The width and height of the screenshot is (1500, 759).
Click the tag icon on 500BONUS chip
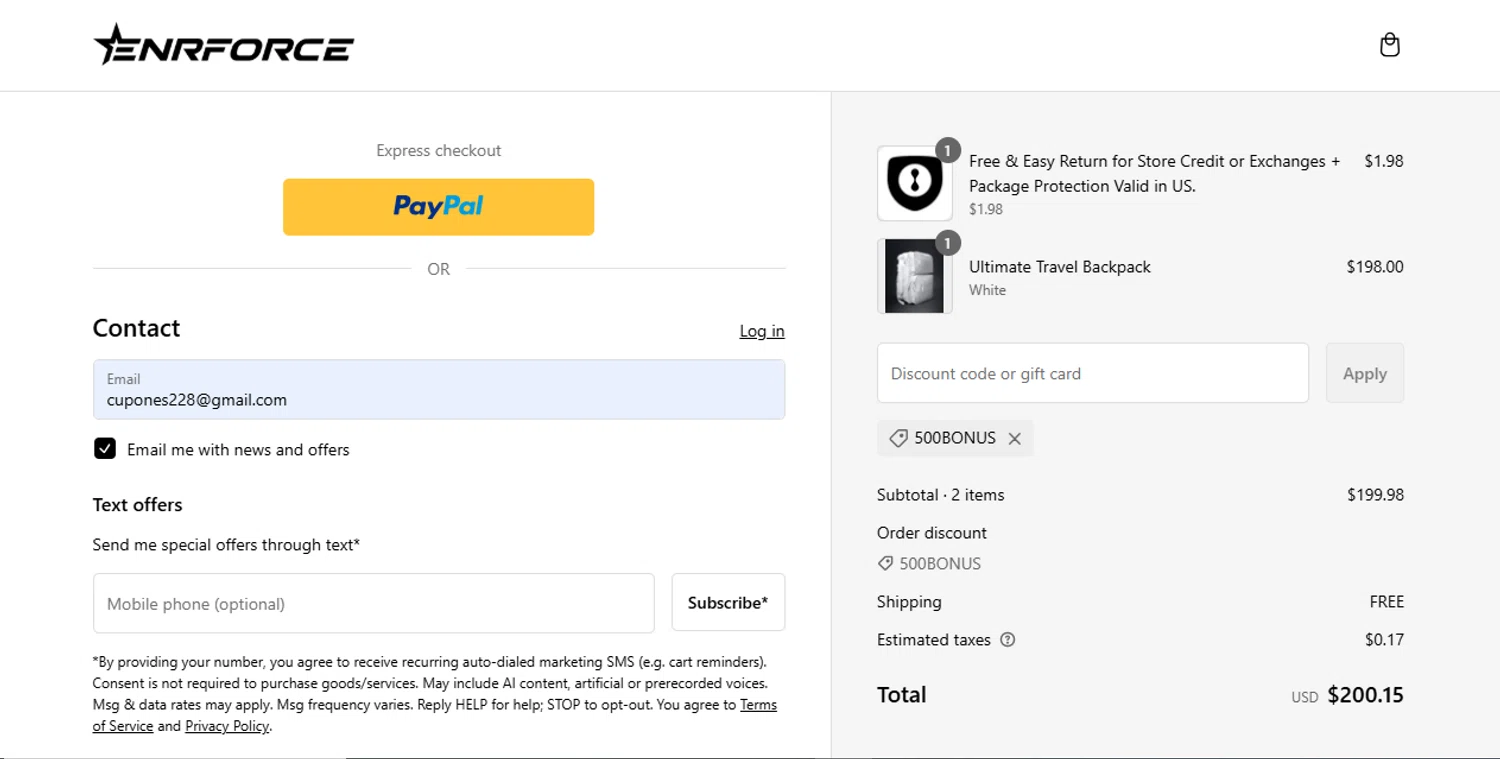[x=898, y=438]
